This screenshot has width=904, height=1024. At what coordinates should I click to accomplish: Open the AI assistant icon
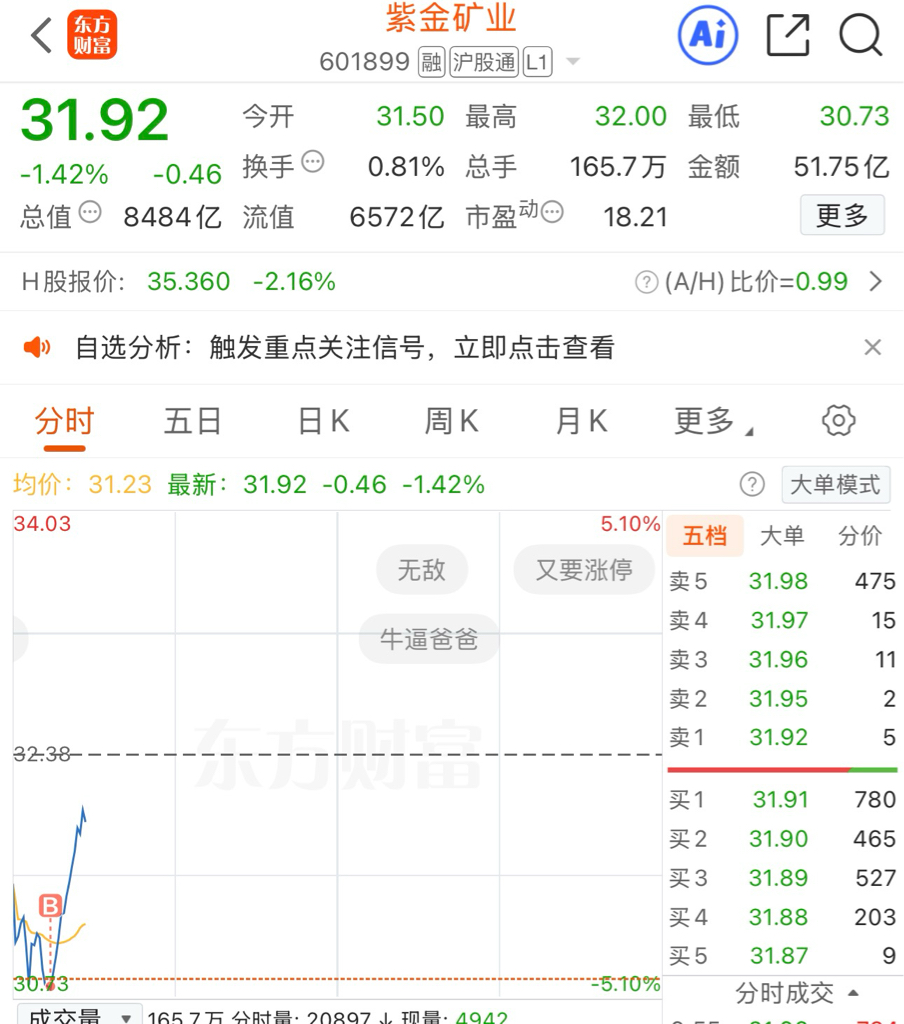click(x=708, y=35)
